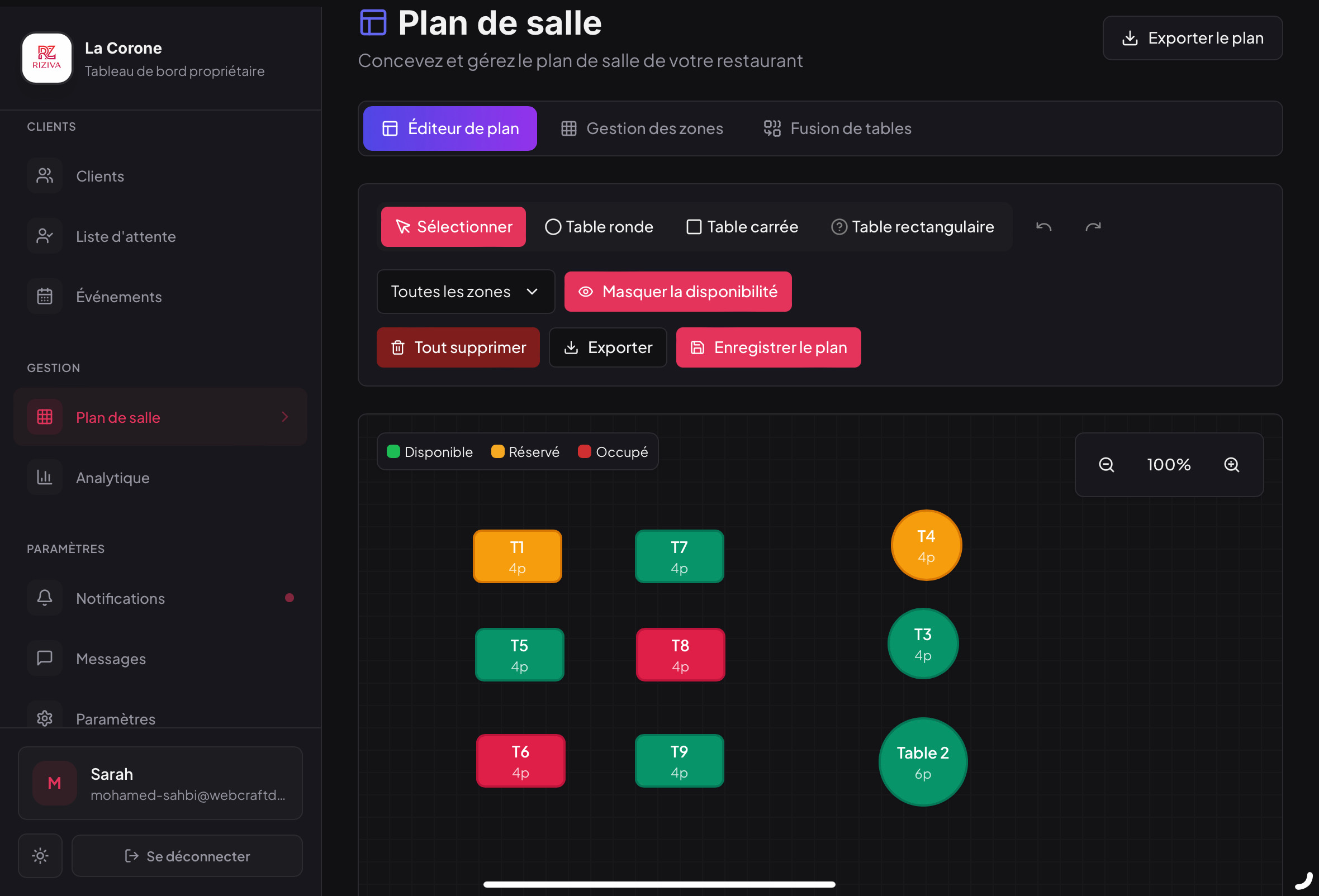Screen dimensions: 1319x896
Task: Select the Table carrée tool
Action: 741,226
